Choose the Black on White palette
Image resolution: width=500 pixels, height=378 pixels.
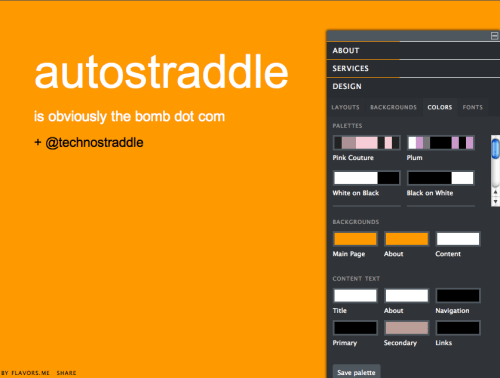point(441,178)
